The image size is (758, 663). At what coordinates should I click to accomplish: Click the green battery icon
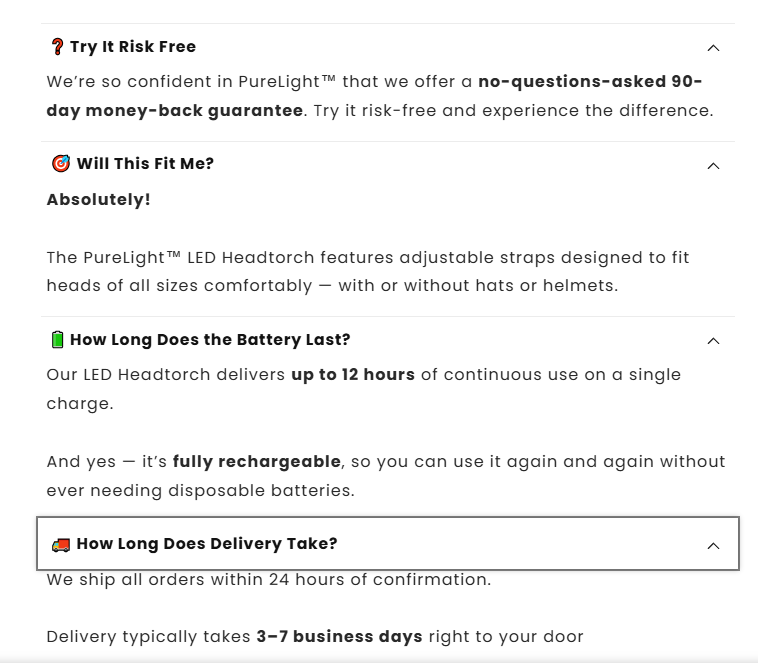point(57,340)
